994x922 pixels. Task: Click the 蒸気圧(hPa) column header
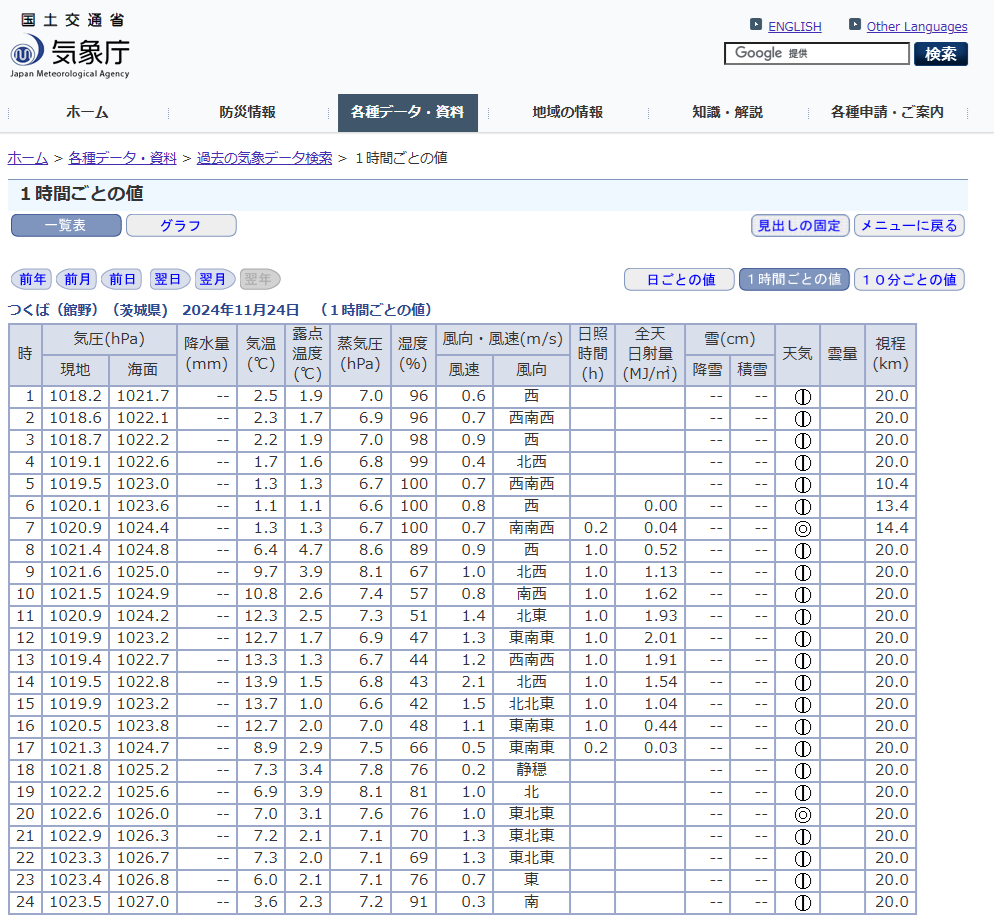(x=360, y=354)
